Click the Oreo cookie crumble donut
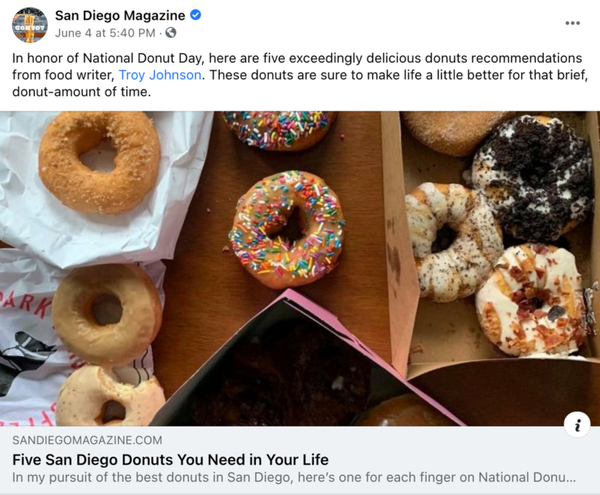The width and height of the screenshot is (600, 495). click(x=533, y=177)
